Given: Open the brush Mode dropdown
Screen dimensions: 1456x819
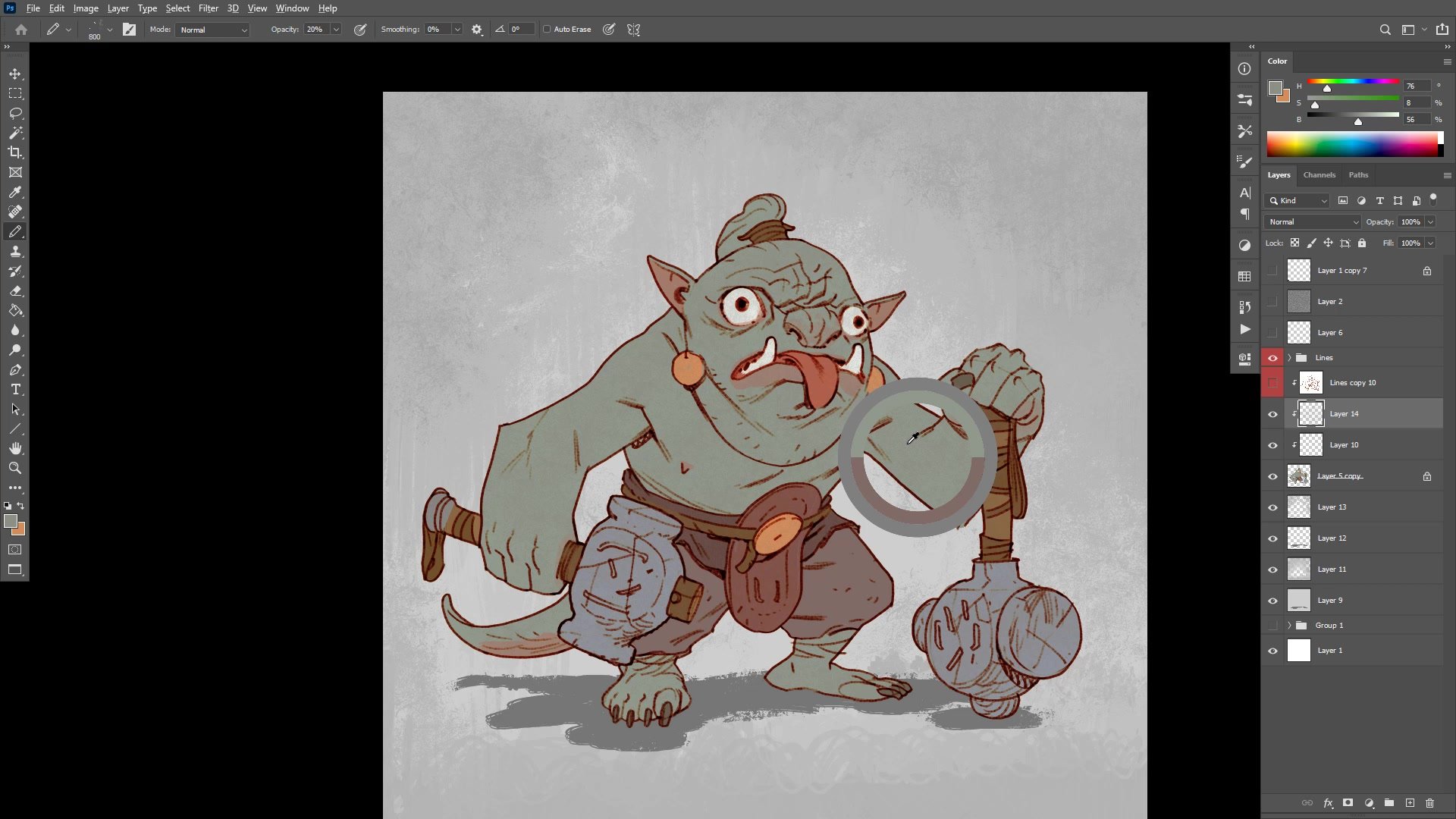Looking at the screenshot, I should point(213,30).
